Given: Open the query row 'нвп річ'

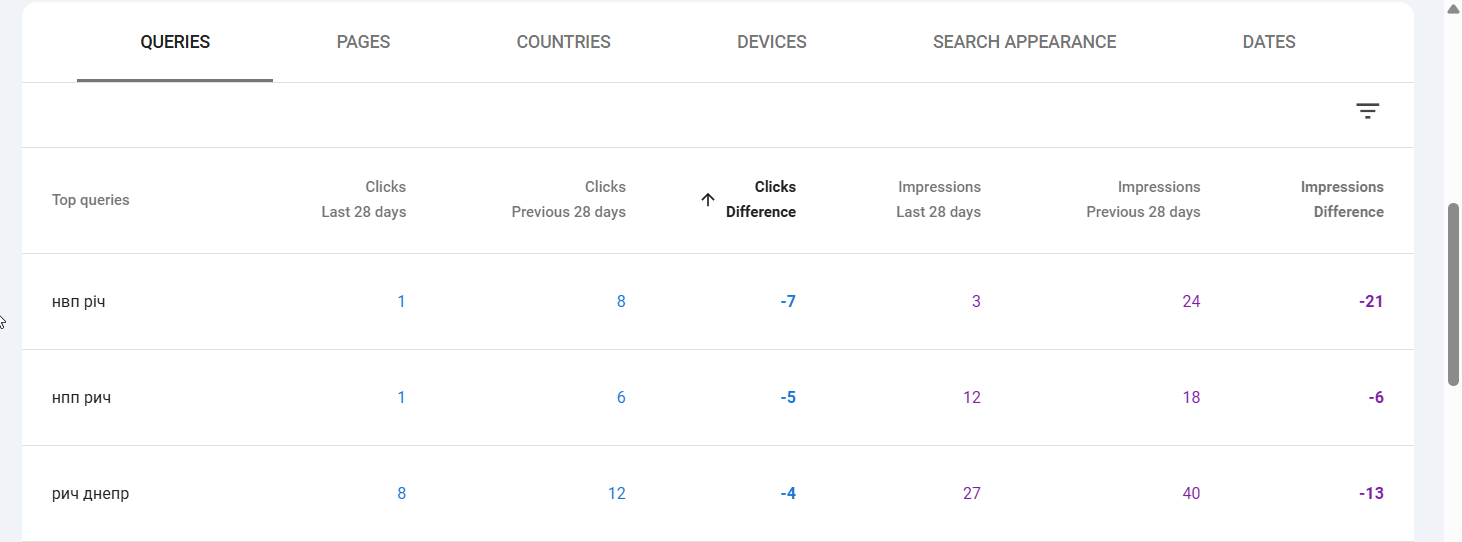Looking at the screenshot, I should [x=718, y=301].
